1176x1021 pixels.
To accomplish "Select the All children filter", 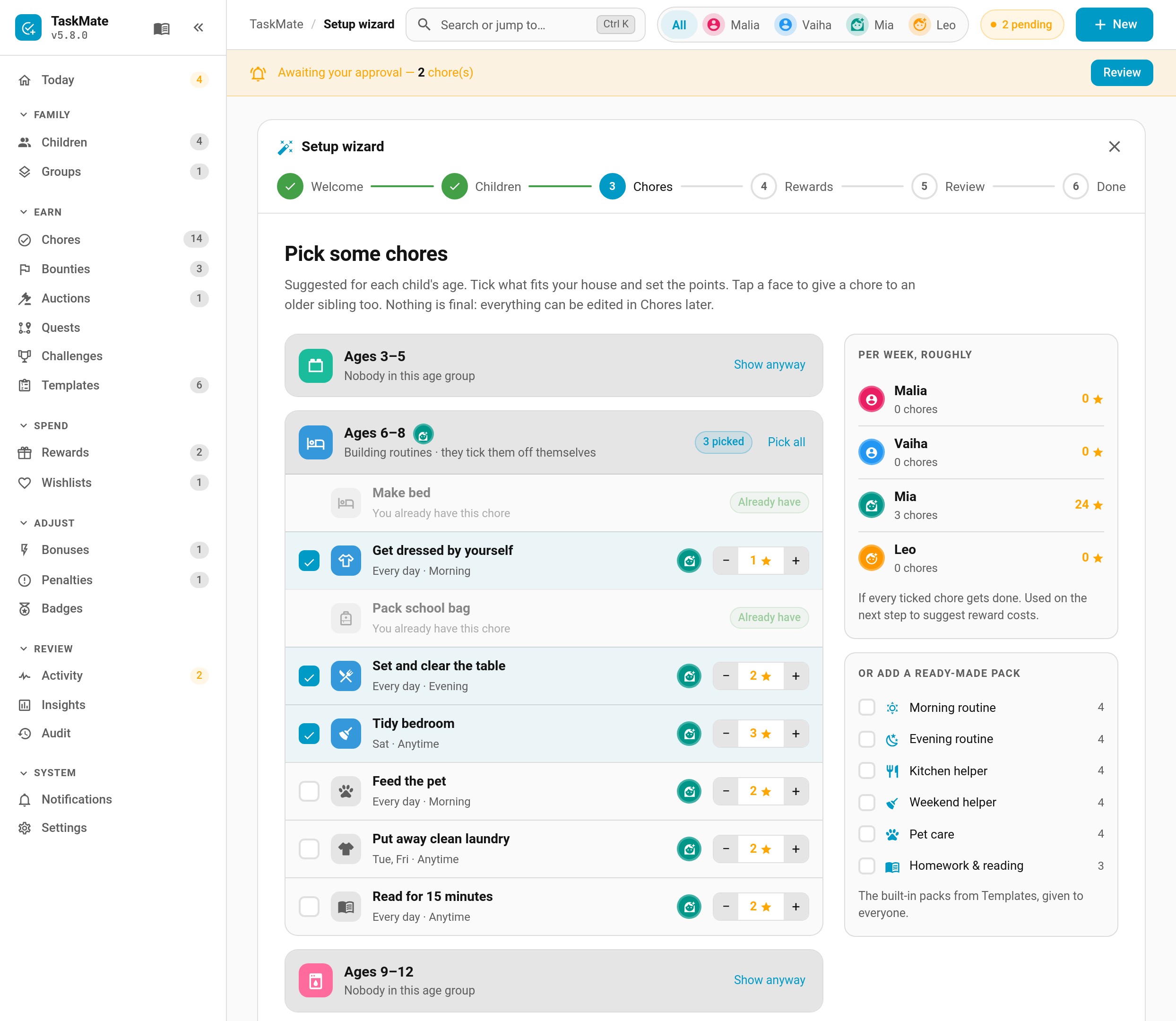I will tap(679, 25).
